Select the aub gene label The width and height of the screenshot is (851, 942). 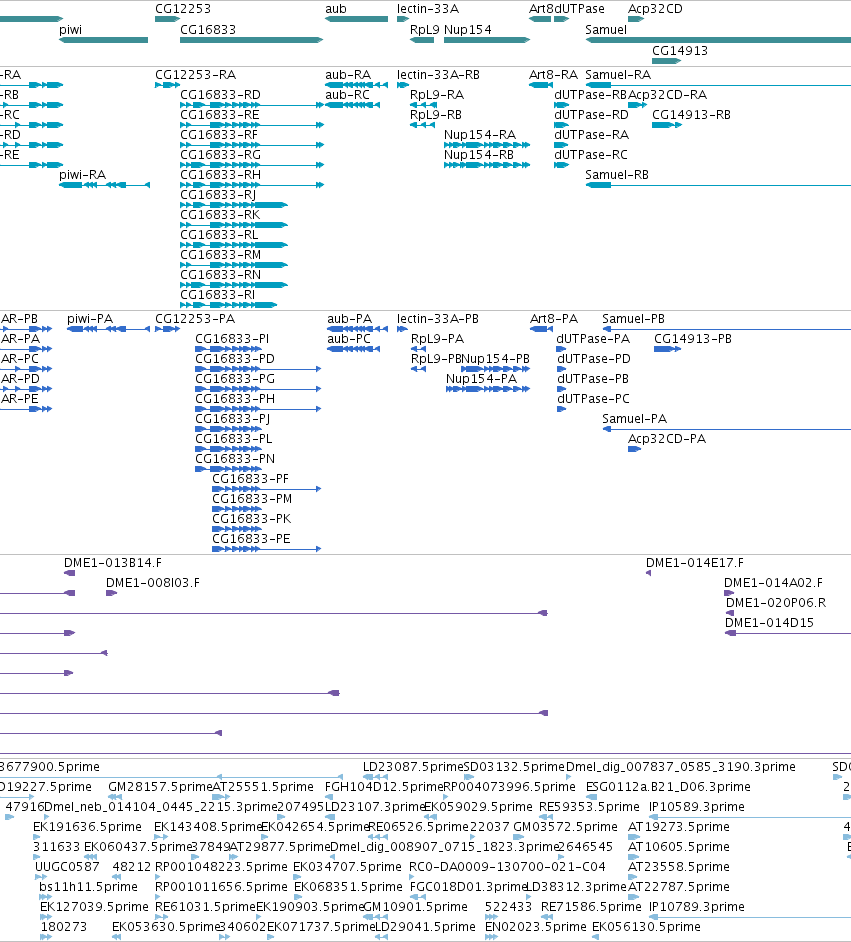coord(336,8)
